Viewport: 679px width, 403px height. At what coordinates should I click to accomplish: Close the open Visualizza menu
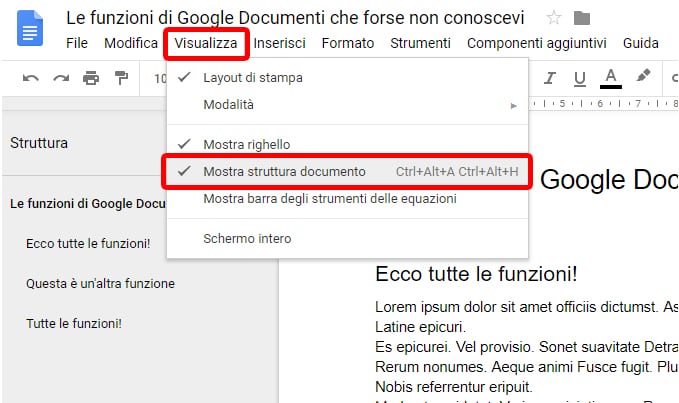[204, 43]
